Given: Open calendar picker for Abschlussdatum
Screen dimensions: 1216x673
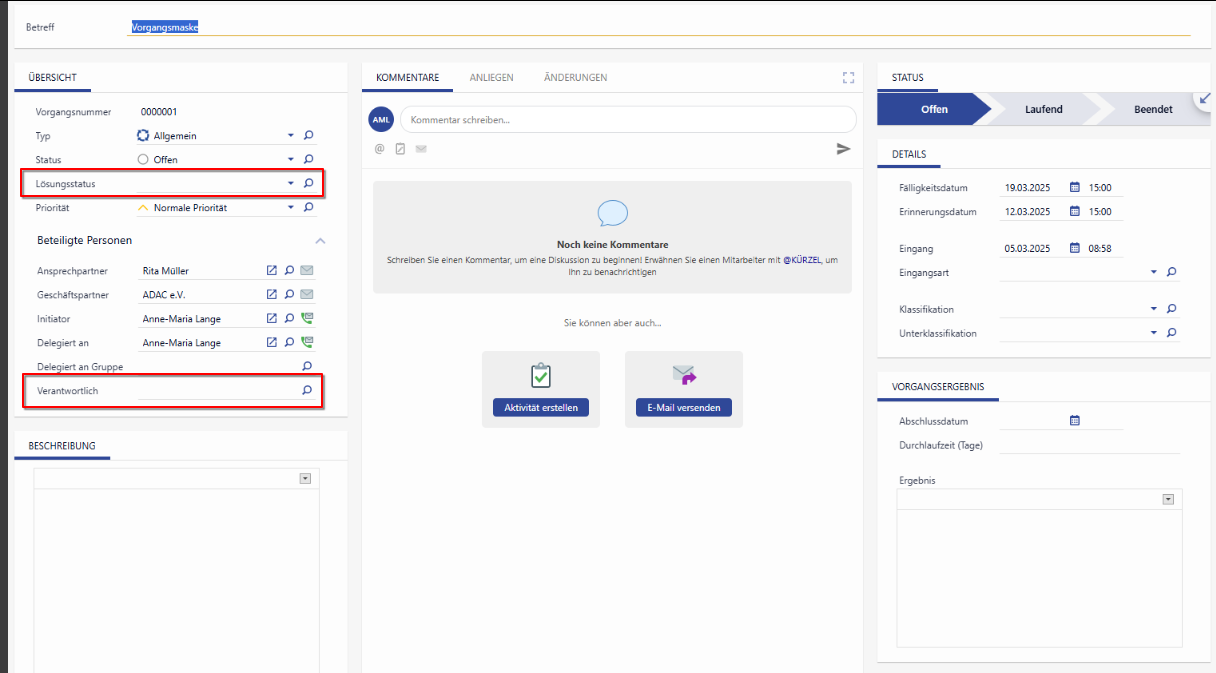Looking at the screenshot, I should [1075, 421].
